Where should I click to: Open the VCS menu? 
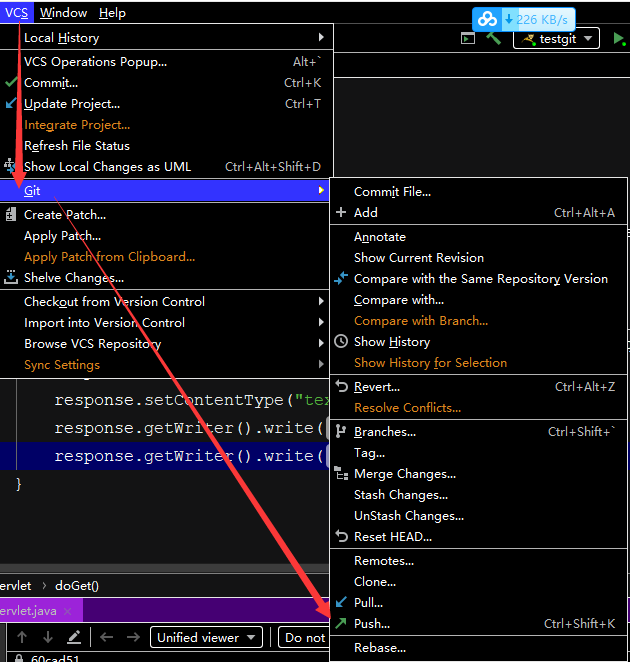tap(16, 13)
